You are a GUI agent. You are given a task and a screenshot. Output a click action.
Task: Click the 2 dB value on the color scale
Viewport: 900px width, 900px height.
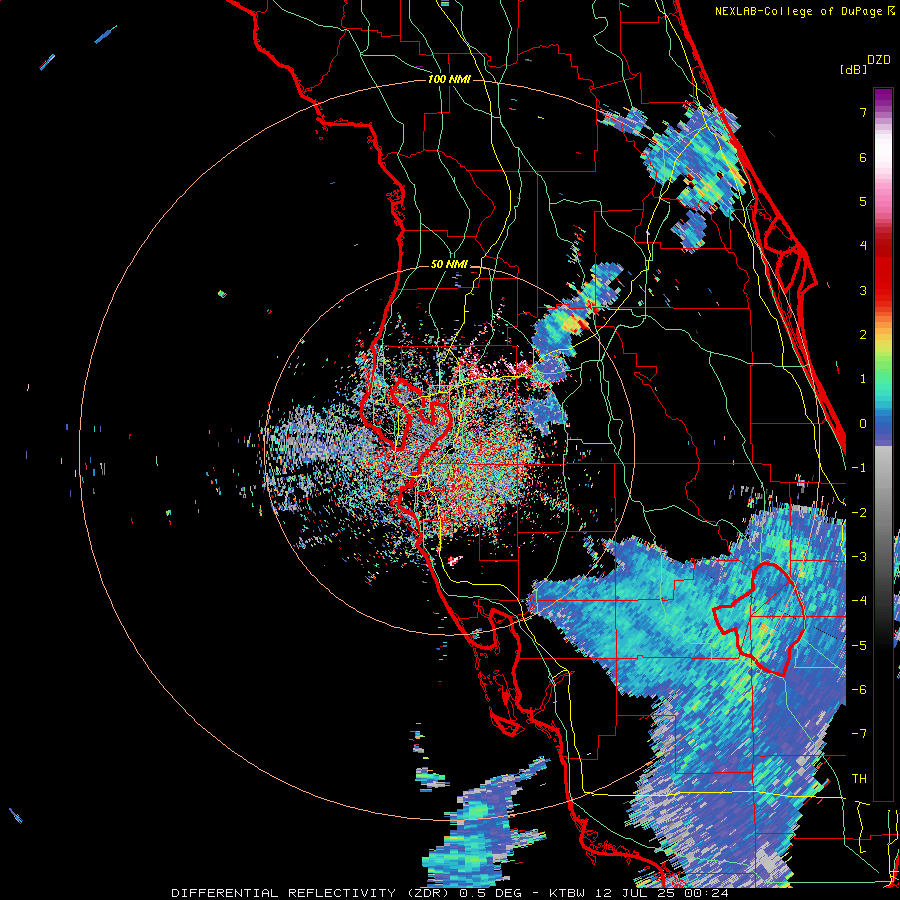863,335
